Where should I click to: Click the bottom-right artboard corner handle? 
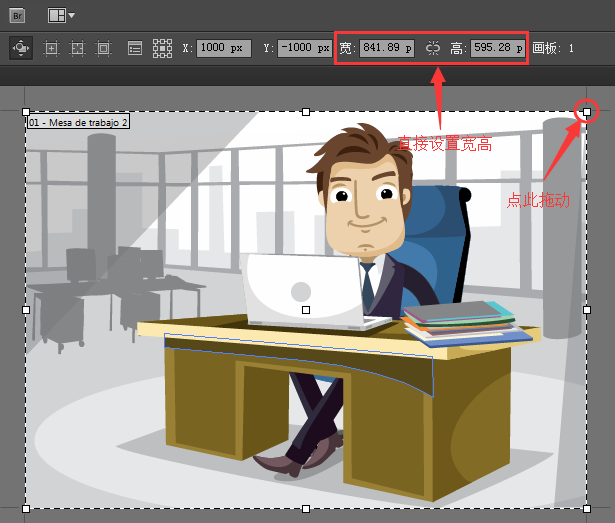point(587,509)
